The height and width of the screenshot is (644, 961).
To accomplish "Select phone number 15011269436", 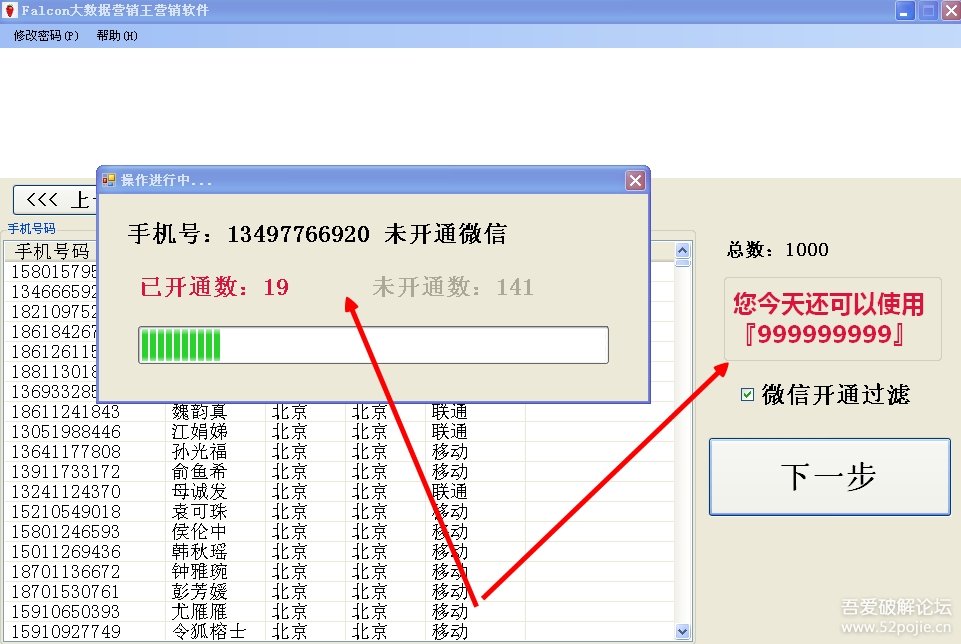I will pos(66,551).
